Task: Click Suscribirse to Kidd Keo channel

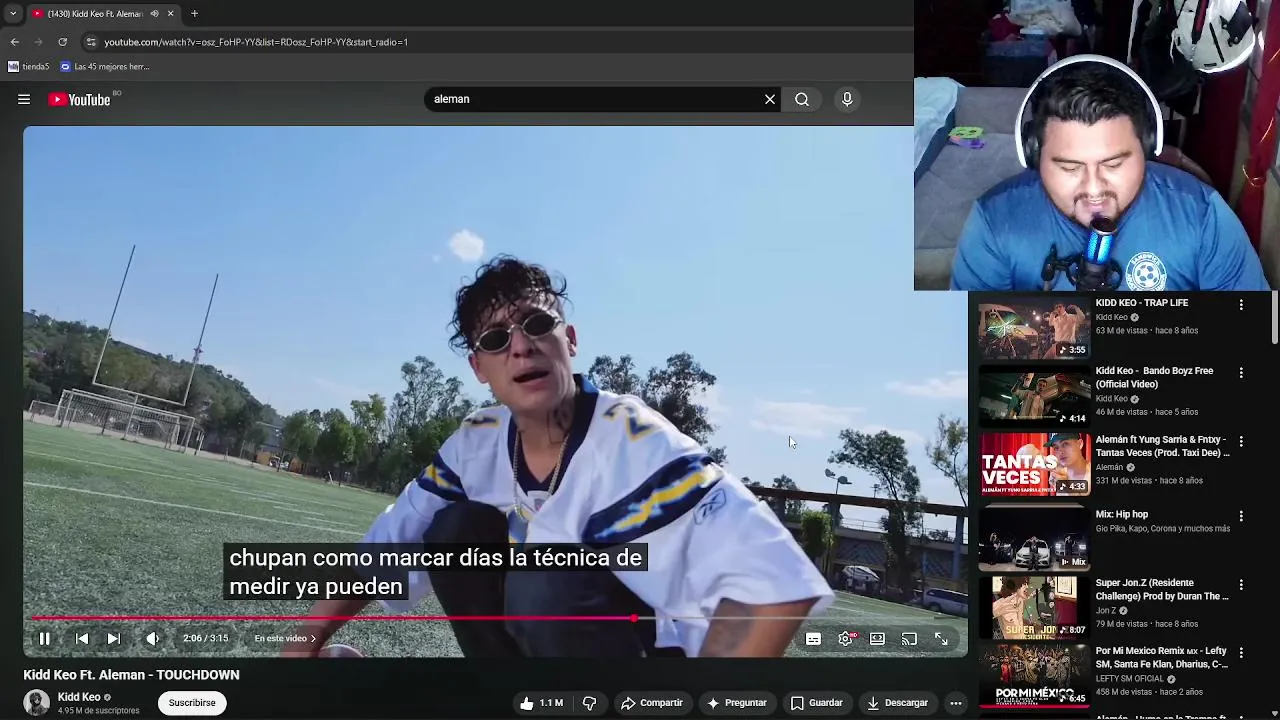Action: pyautogui.click(x=192, y=703)
